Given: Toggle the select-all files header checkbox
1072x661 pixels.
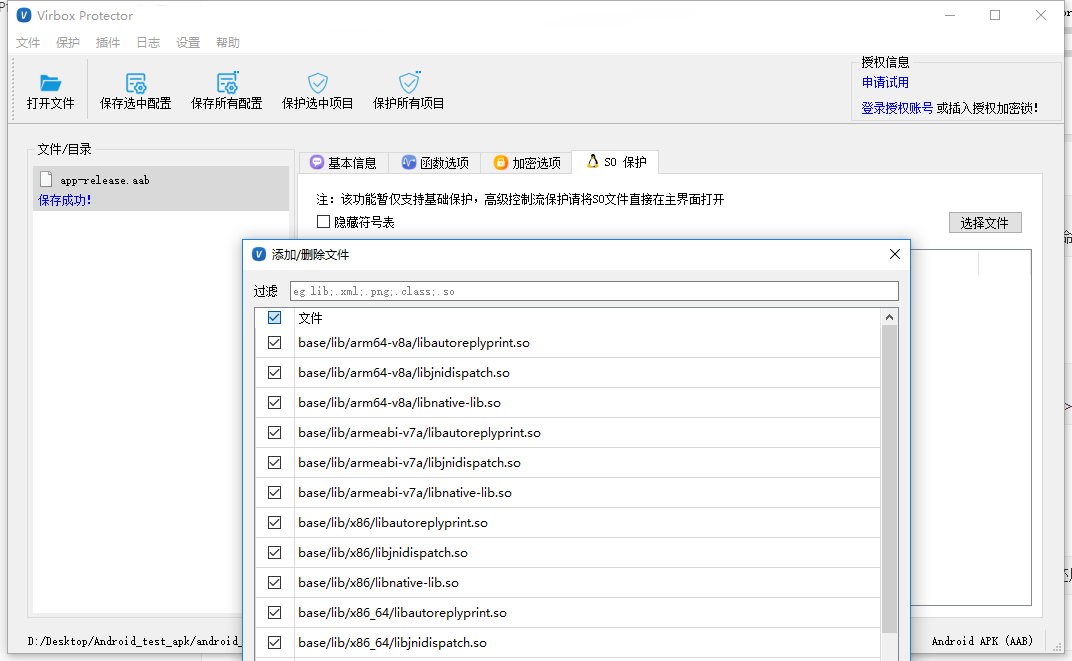Looking at the screenshot, I should (274, 317).
